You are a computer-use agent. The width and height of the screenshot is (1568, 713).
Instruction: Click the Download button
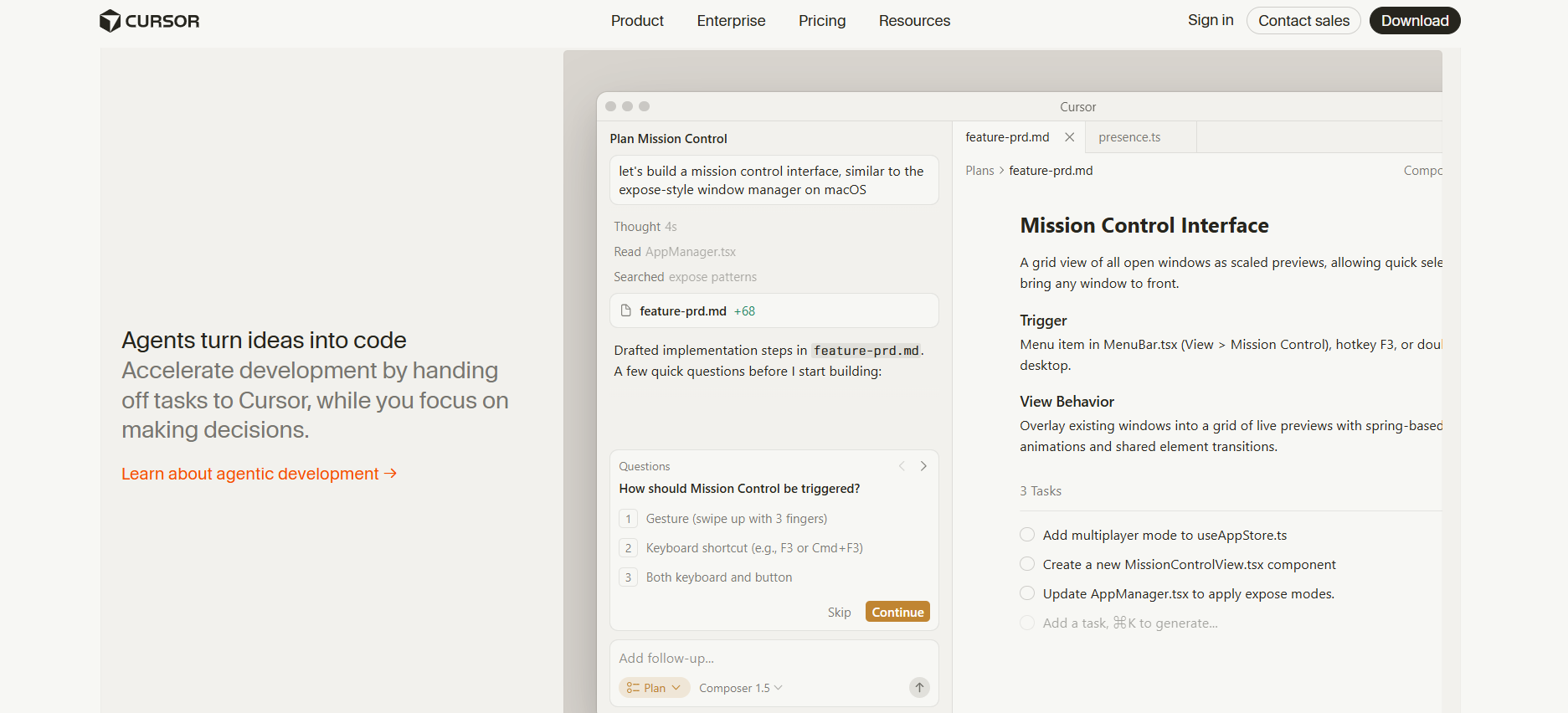(x=1415, y=21)
